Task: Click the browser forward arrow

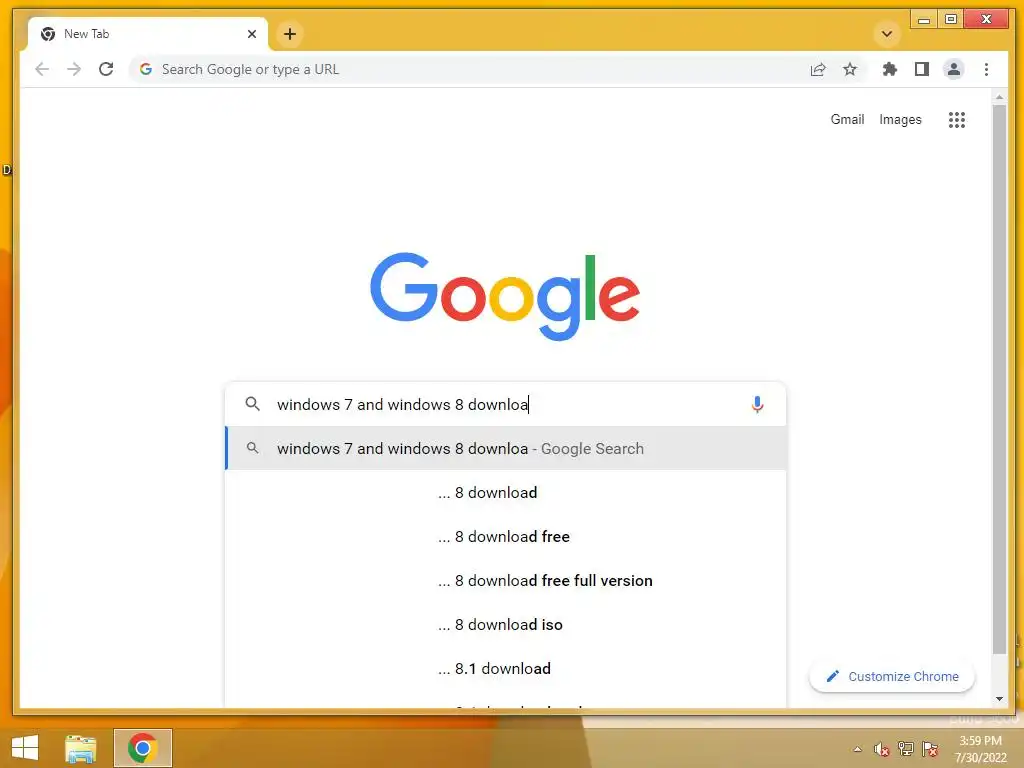Action: coord(74,69)
